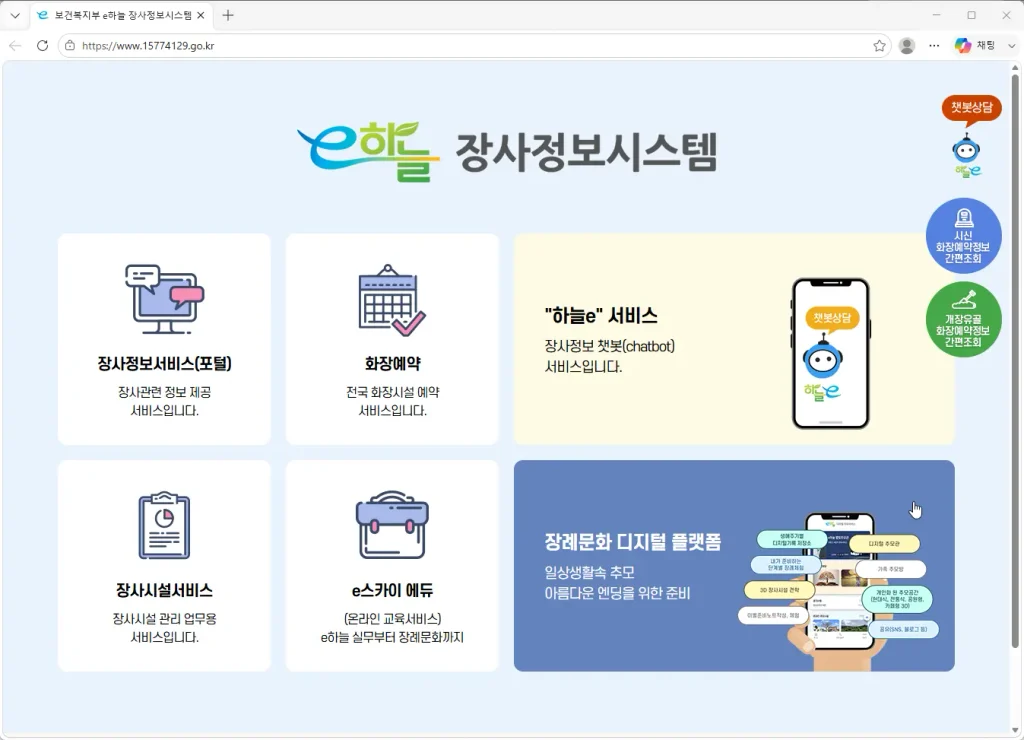Click the 장사시설서비스 clipboard report icon
The height and width of the screenshot is (740, 1024).
tap(164, 526)
